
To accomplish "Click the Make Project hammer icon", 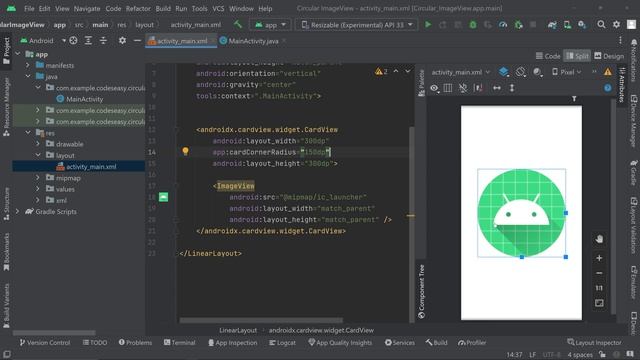I will [x=238, y=24].
